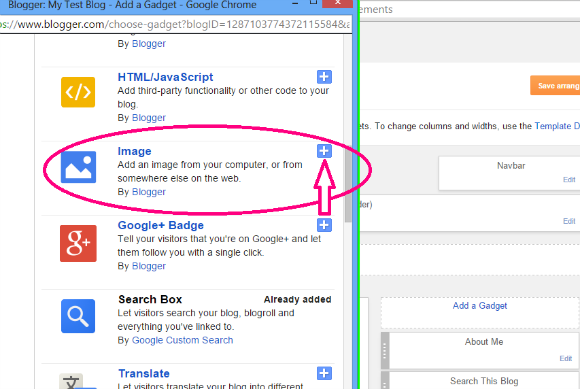Add the HTML/JavaScript gadget with its plus icon

click(324, 77)
